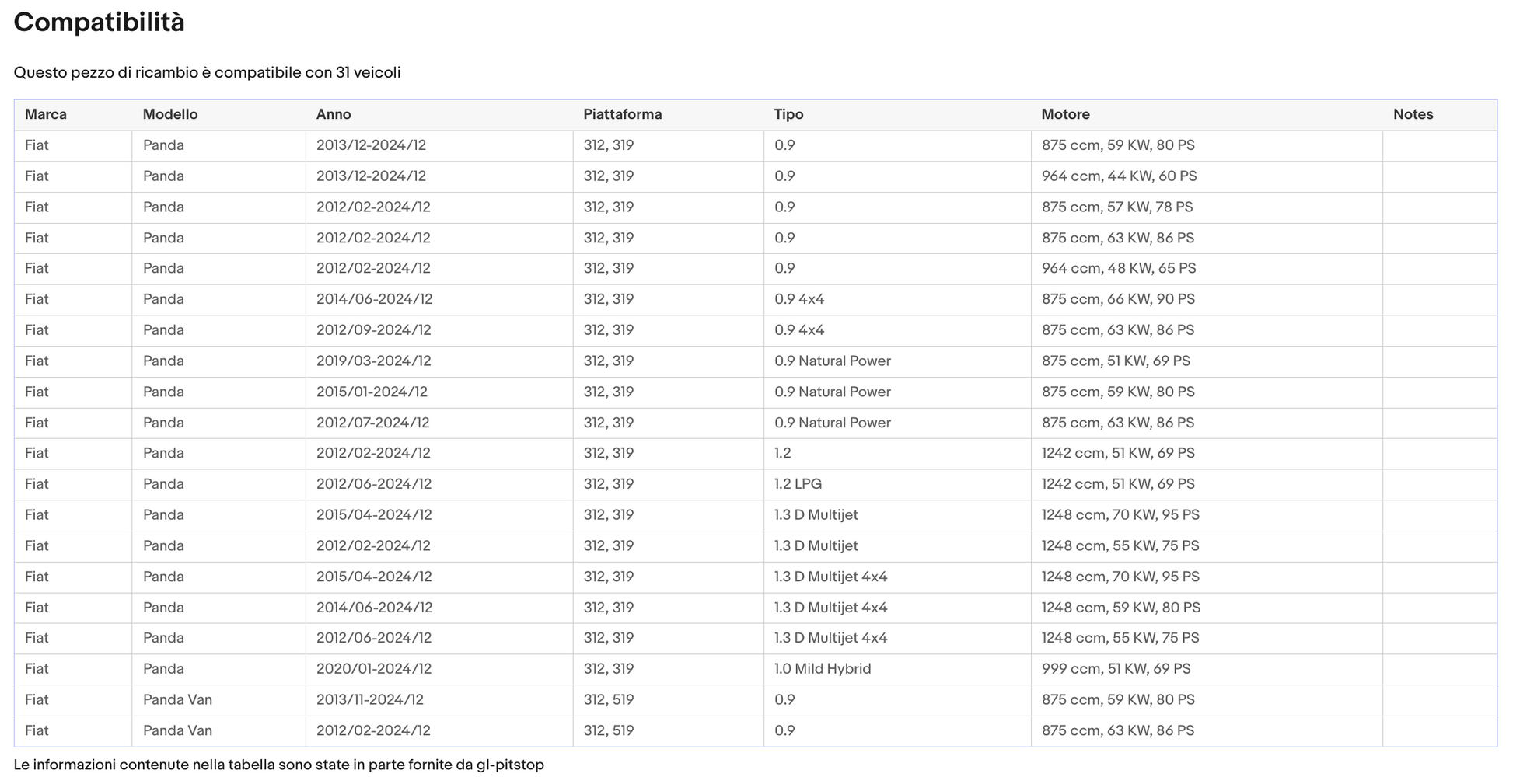Click the text about 31 compatible vehicles
Viewport: 1513px width, 784px height.
(207, 73)
